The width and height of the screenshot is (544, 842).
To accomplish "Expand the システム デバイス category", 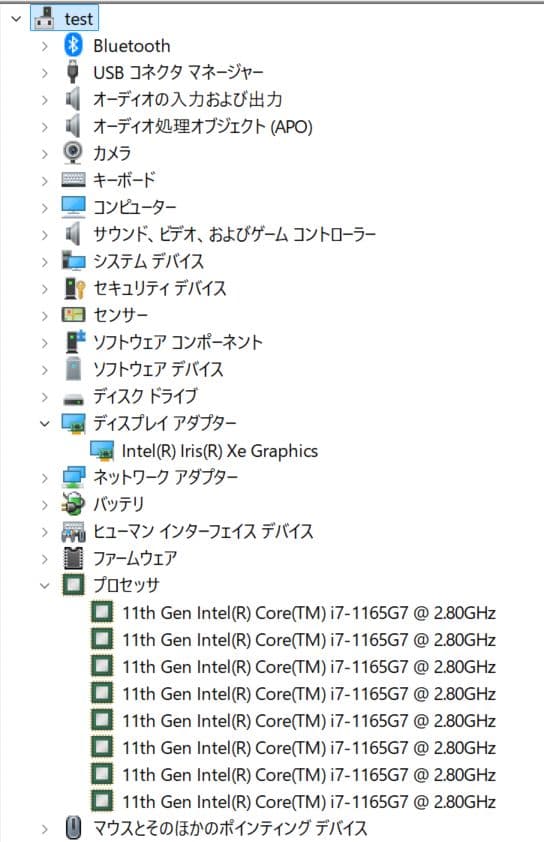I will click(45, 262).
